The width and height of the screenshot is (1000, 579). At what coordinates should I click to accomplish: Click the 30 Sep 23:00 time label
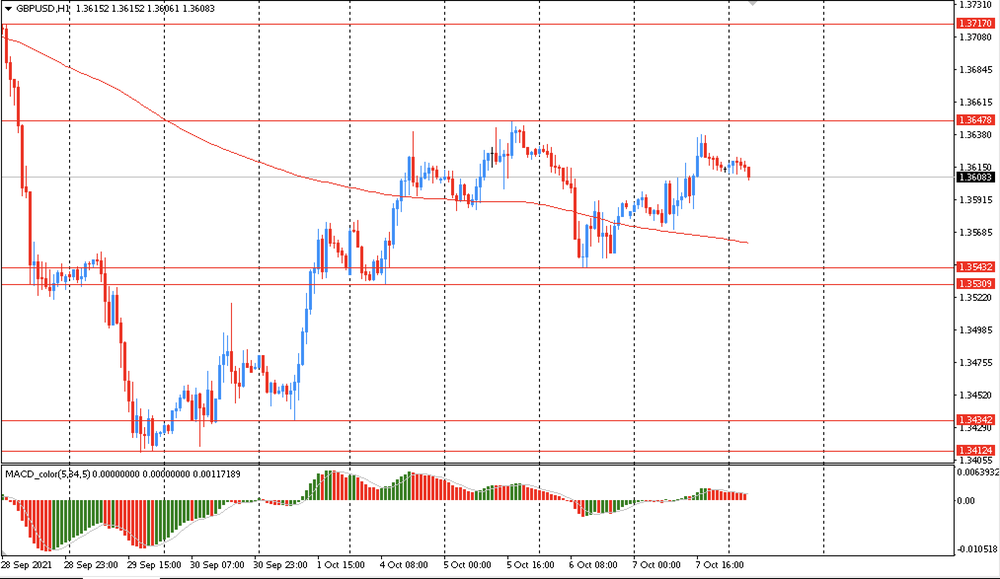coord(280,565)
